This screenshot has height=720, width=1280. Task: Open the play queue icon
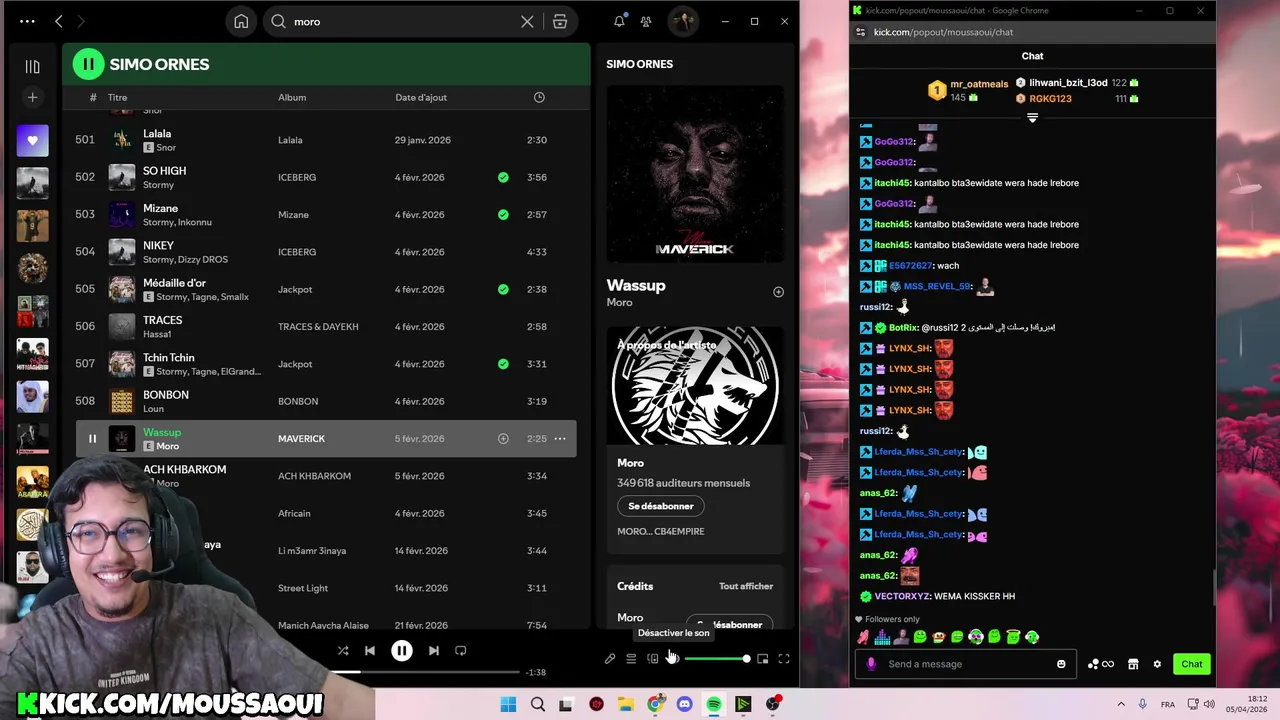pyautogui.click(x=631, y=659)
